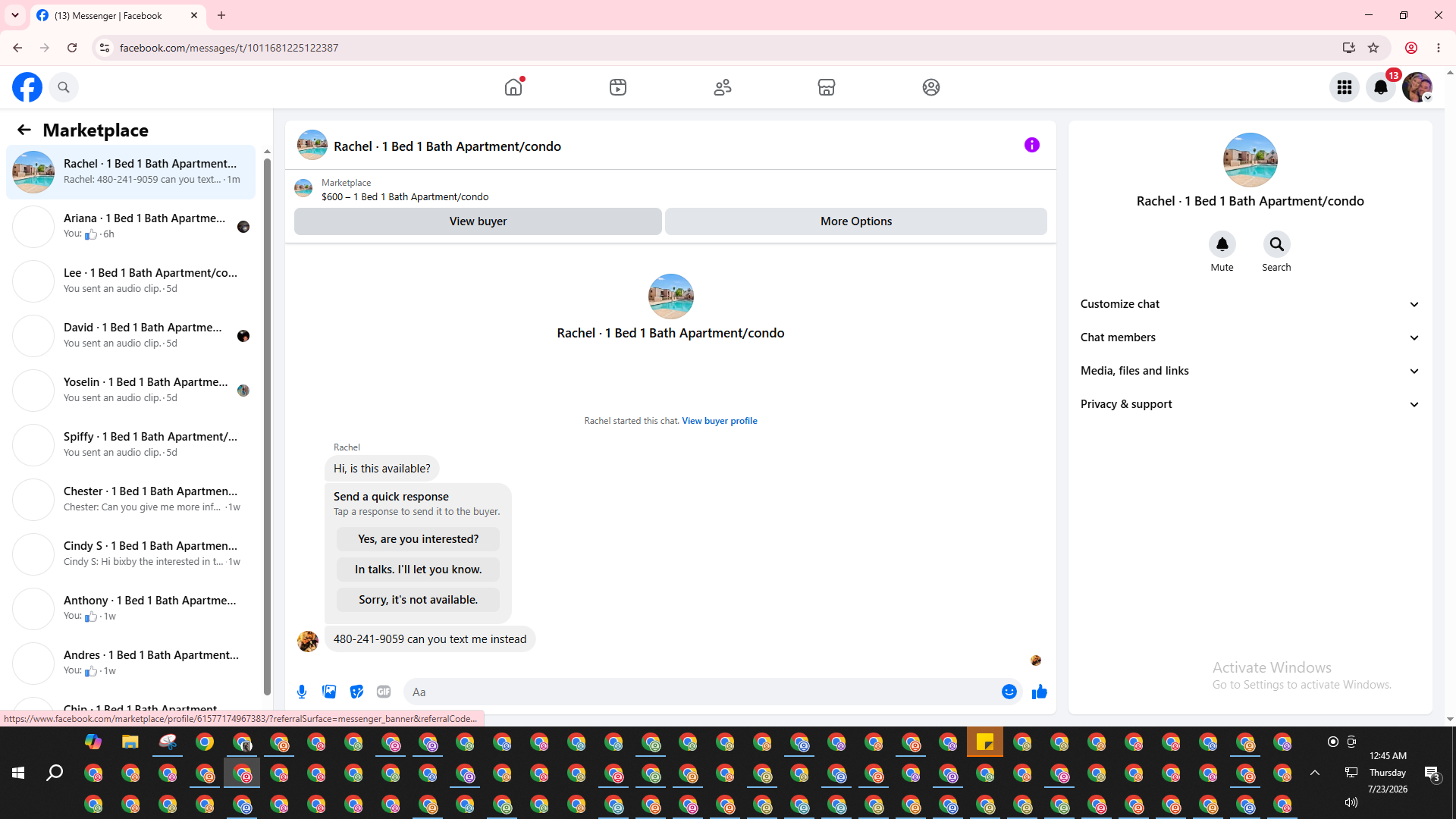Send quick response "Sorry, it's not available."
This screenshot has width=1456, height=819.
coord(419,600)
